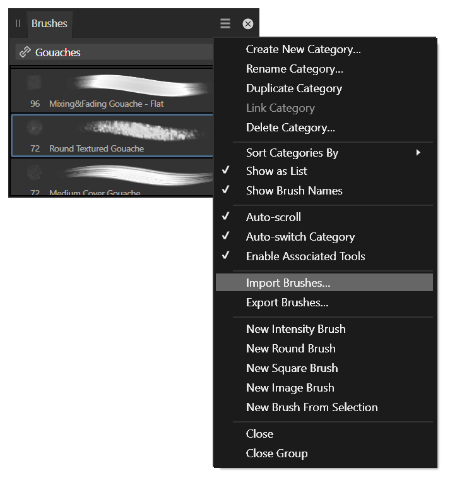This screenshot has width=450, height=480.
Task: Open the Gouaches category dropdown
Action: coord(114,52)
